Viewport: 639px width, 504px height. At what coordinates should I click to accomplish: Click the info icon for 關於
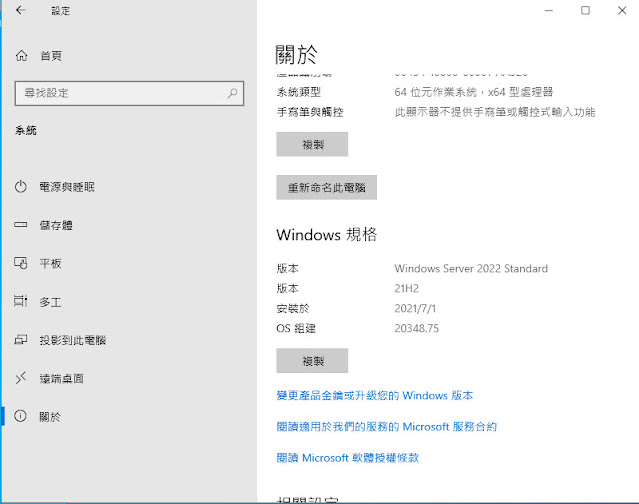[20, 416]
